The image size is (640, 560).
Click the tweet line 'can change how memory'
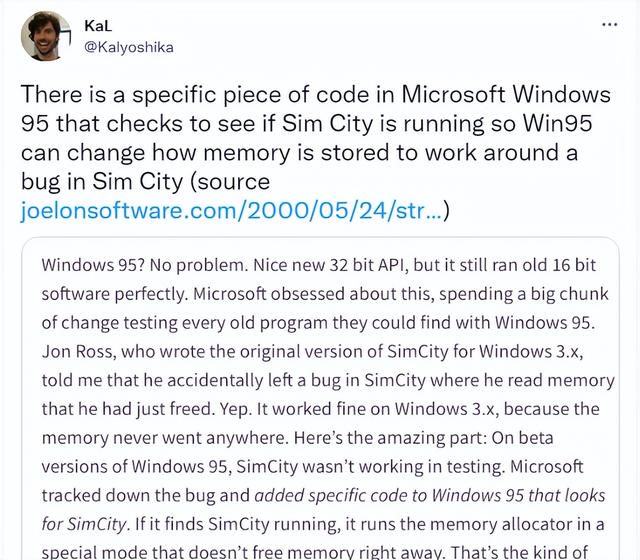(x=299, y=153)
